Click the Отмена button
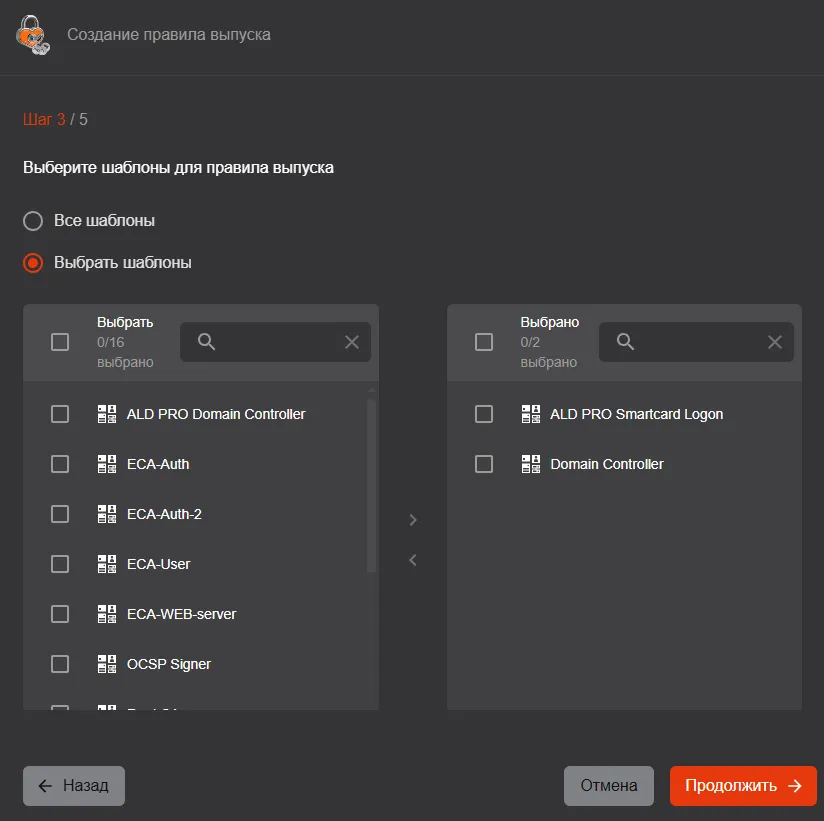The image size is (824, 821). click(x=609, y=786)
